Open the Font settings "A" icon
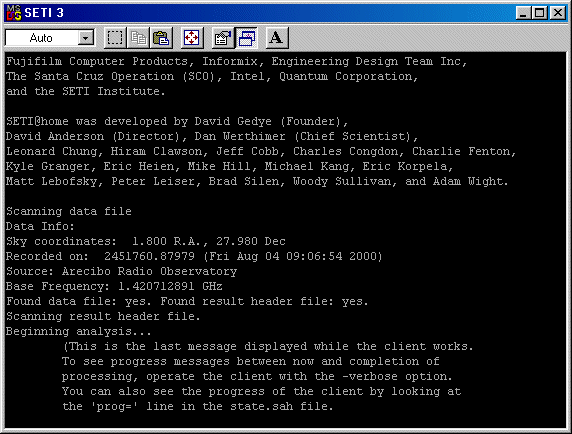 277,38
